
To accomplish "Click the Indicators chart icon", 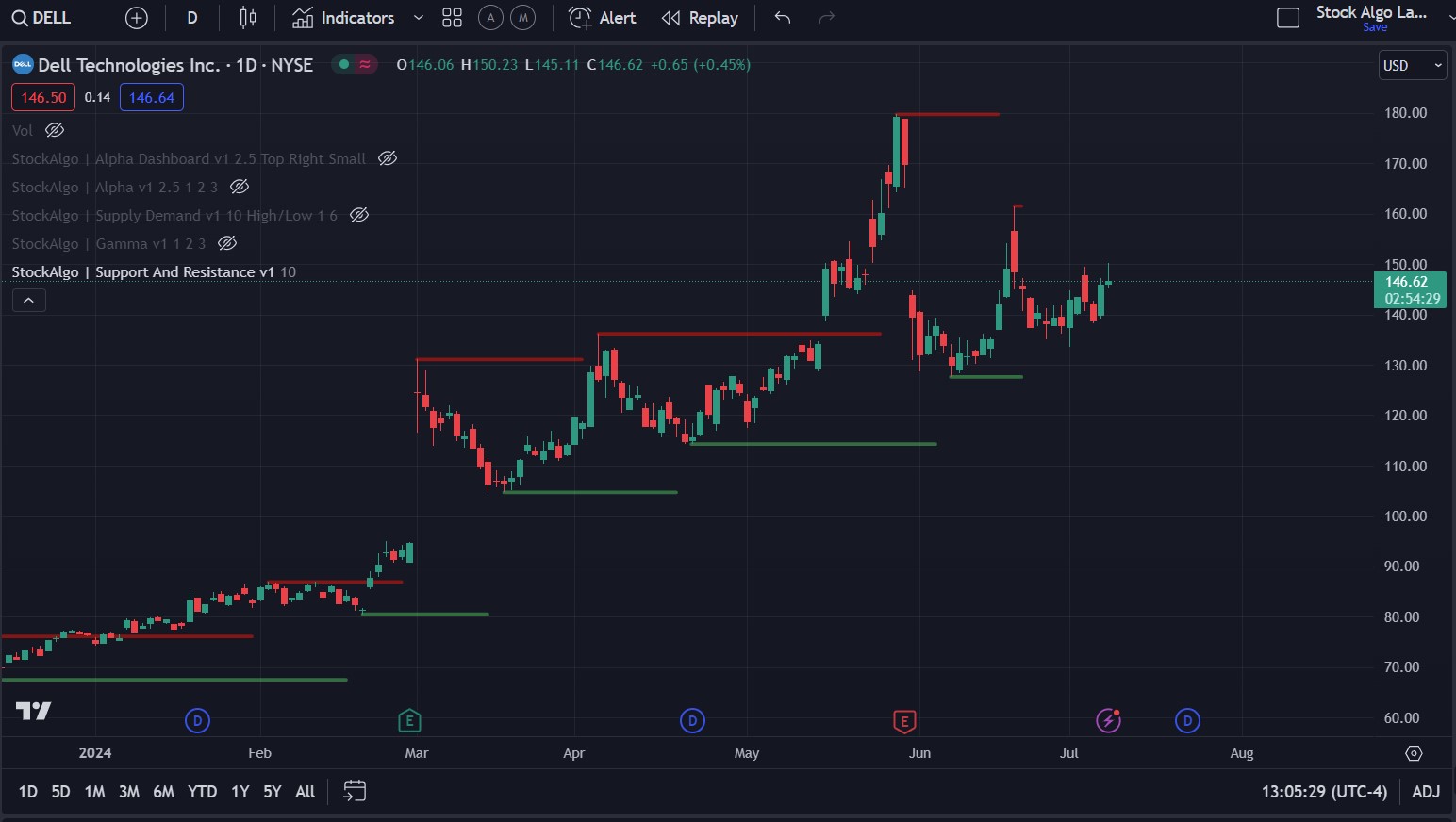I will coord(302,18).
